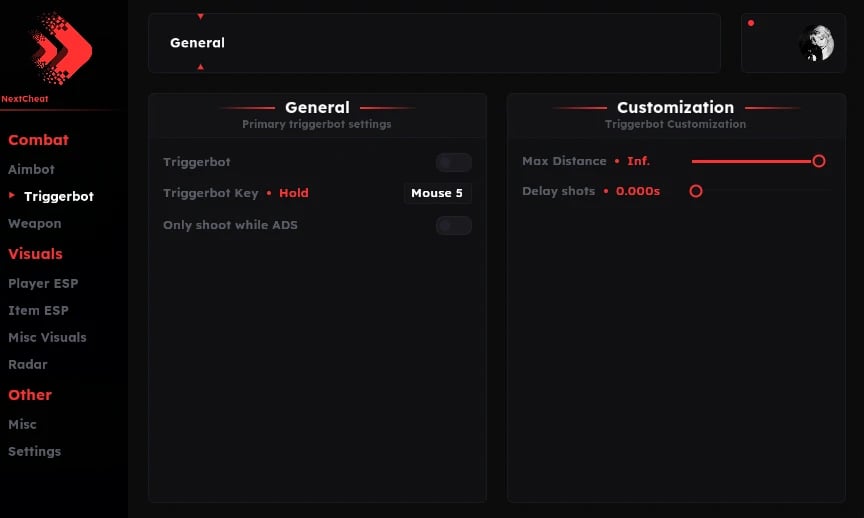The width and height of the screenshot is (864, 518).
Task: Click the Mouse 5 keybind button
Action: click(x=437, y=193)
